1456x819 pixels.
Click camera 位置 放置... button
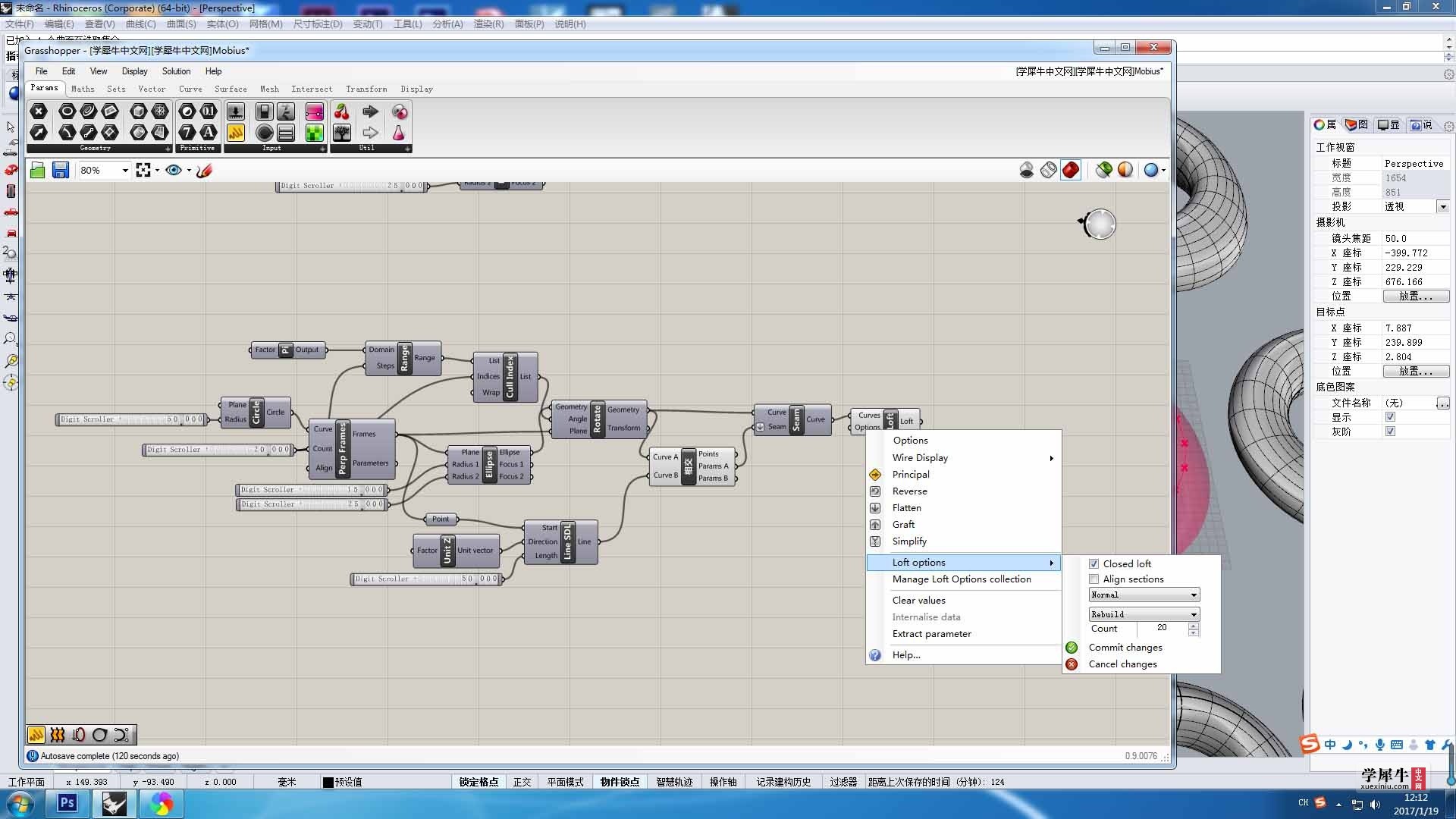coord(1416,297)
